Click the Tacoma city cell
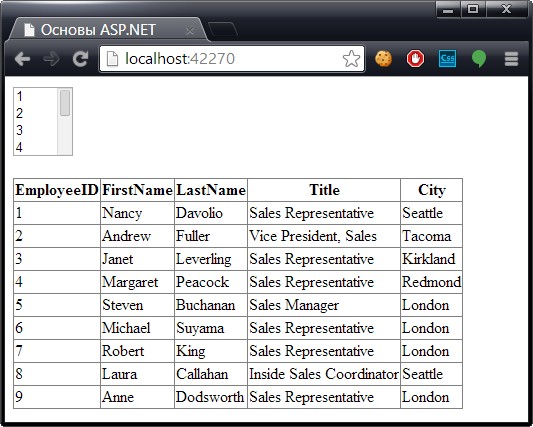 (431, 236)
